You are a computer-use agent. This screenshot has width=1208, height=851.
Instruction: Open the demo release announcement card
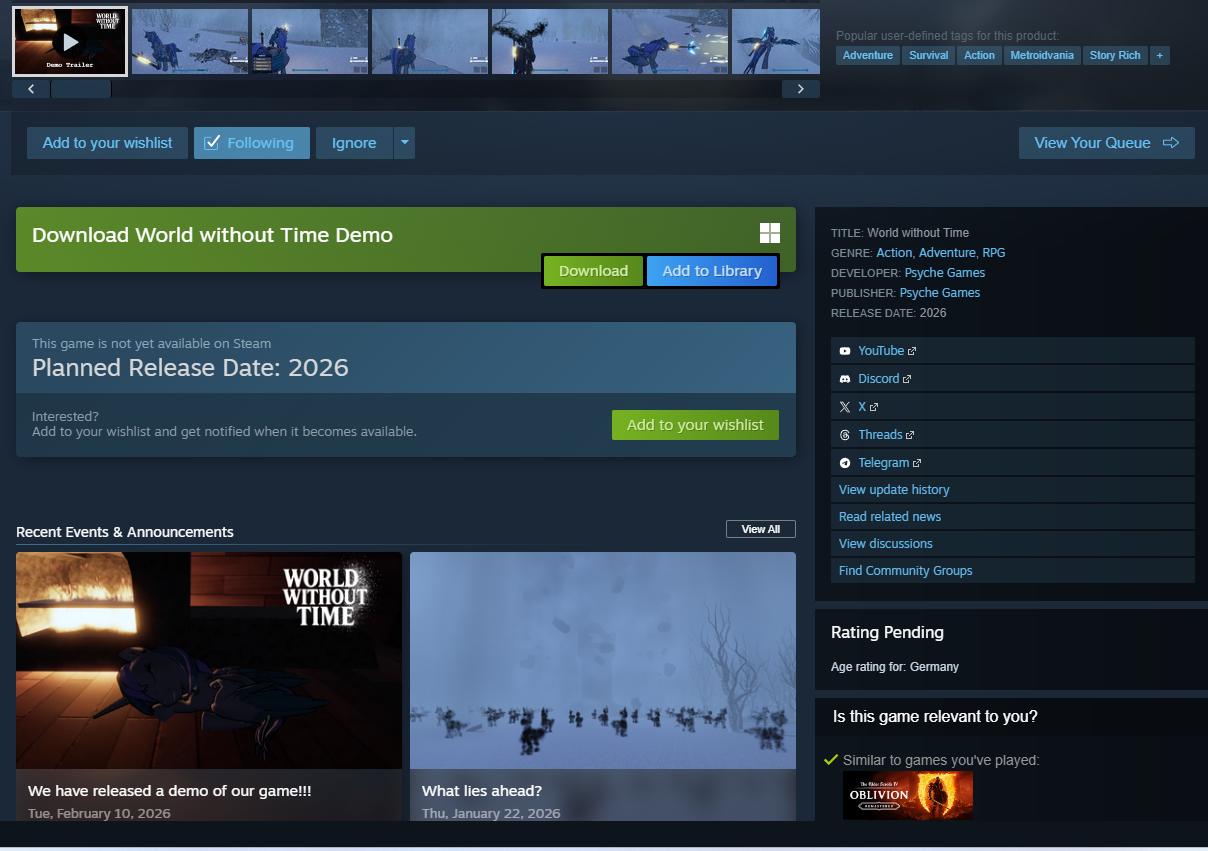tap(209, 686)
